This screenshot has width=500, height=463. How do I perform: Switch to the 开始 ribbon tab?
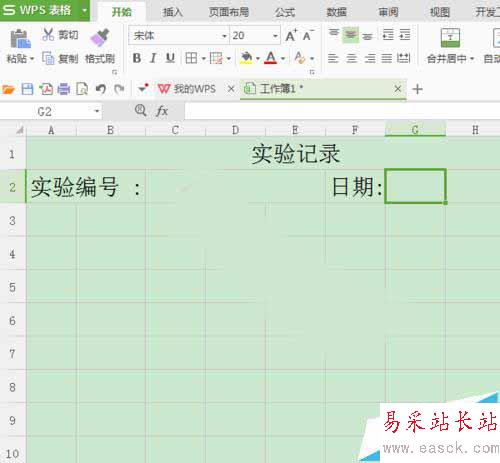[122, 12]
